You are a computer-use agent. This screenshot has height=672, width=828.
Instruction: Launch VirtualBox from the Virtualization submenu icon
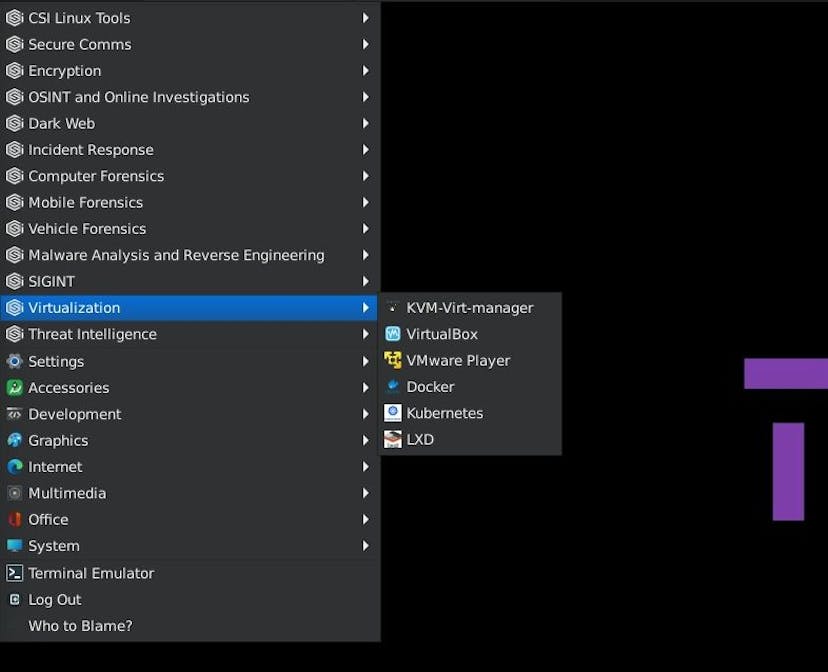(x=392, y=334)
